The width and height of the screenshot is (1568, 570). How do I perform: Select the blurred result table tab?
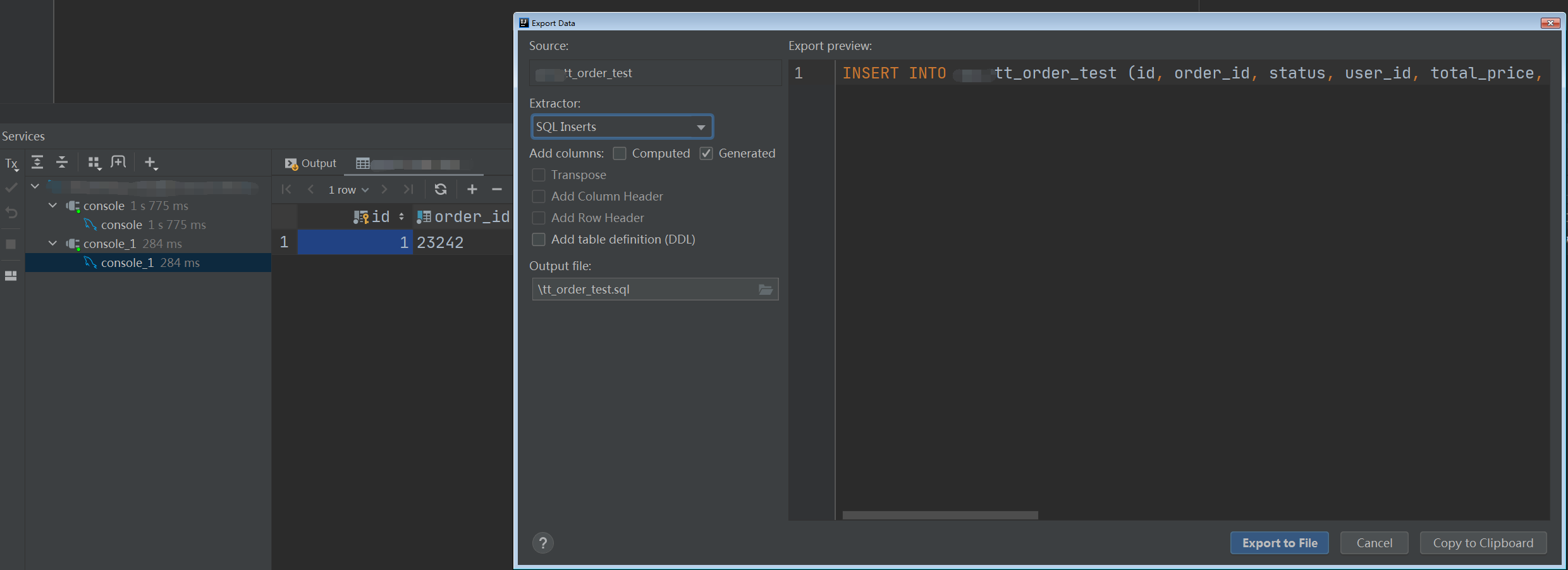[x=414, y=164]
